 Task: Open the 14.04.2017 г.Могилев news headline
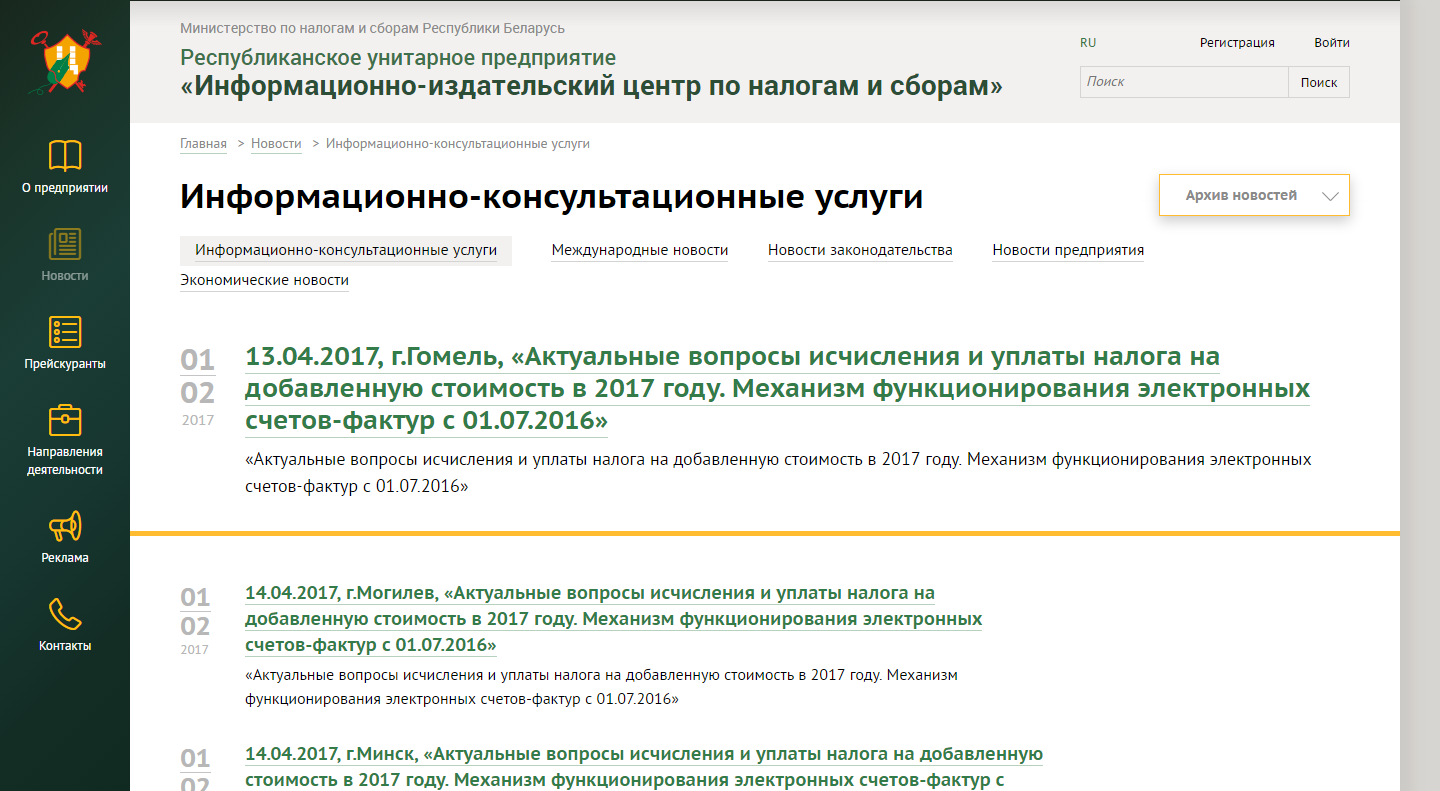pos(613,619)
